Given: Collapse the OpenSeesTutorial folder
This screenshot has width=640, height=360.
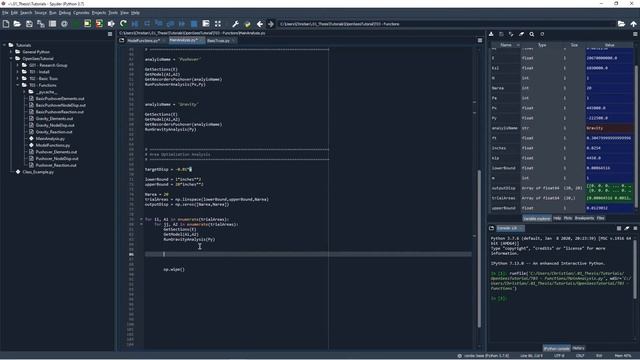Looking at the screenshot, I should (x=11, y=59).
